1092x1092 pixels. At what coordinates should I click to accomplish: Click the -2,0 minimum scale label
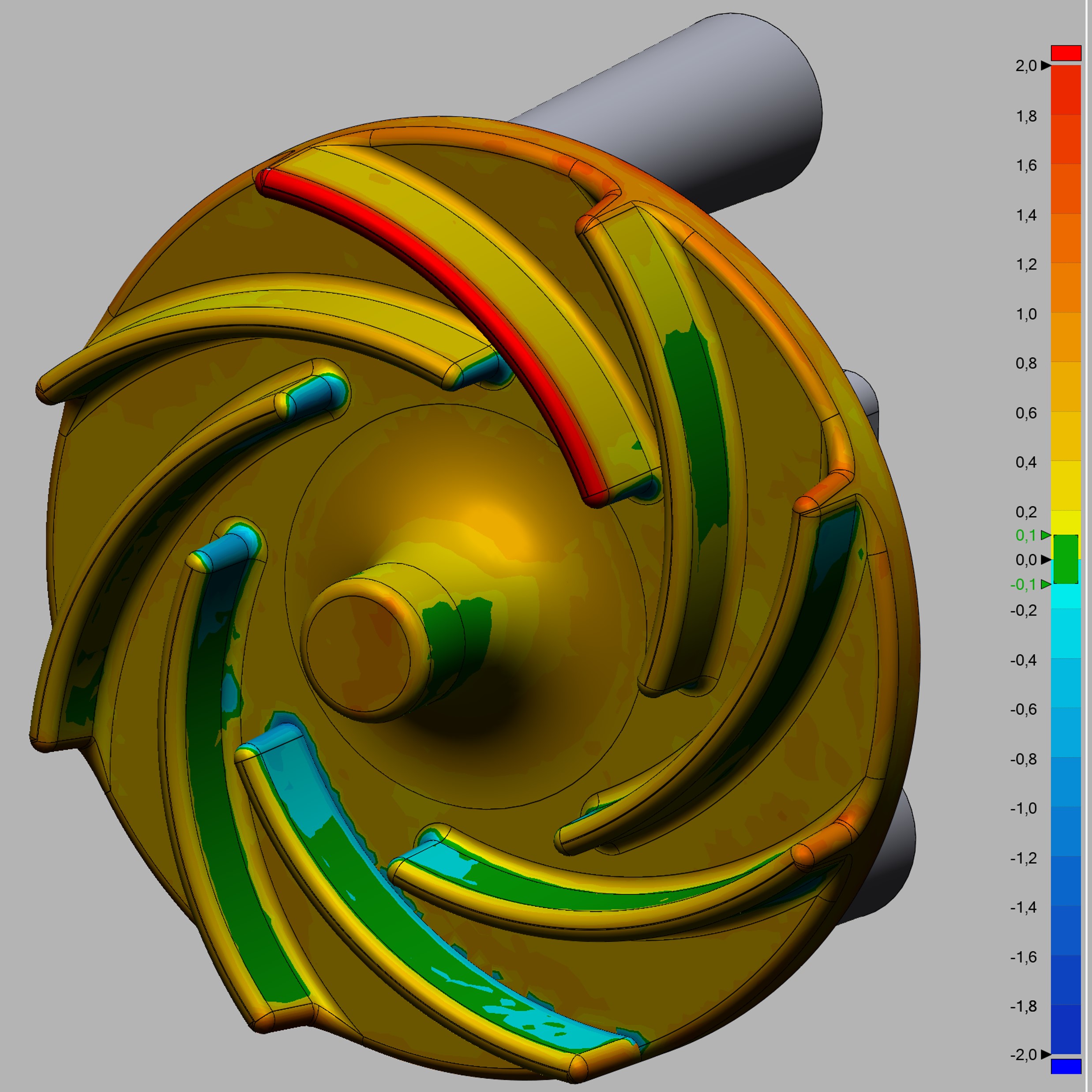click(x=1023, y=1054)
